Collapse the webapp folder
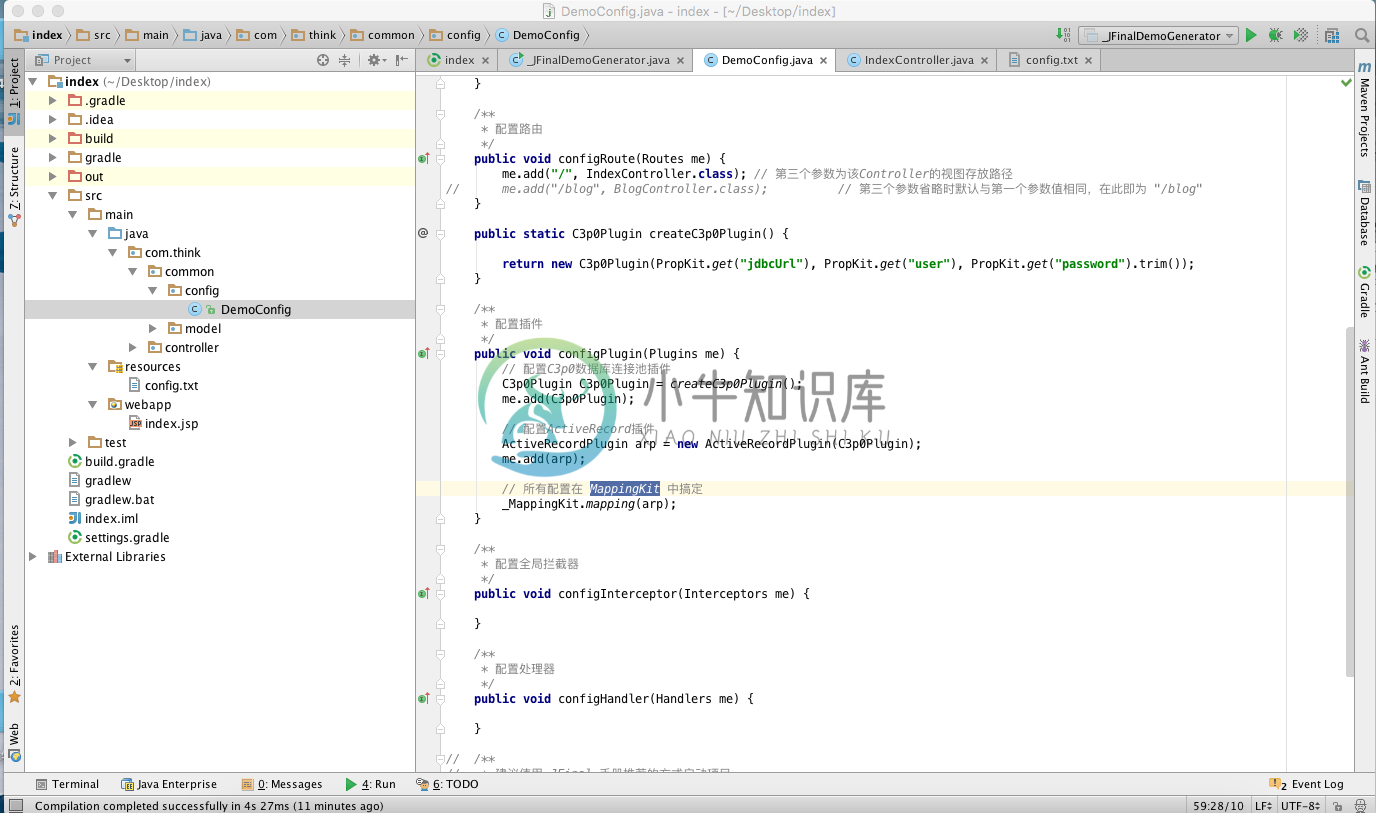 (93, 404)
